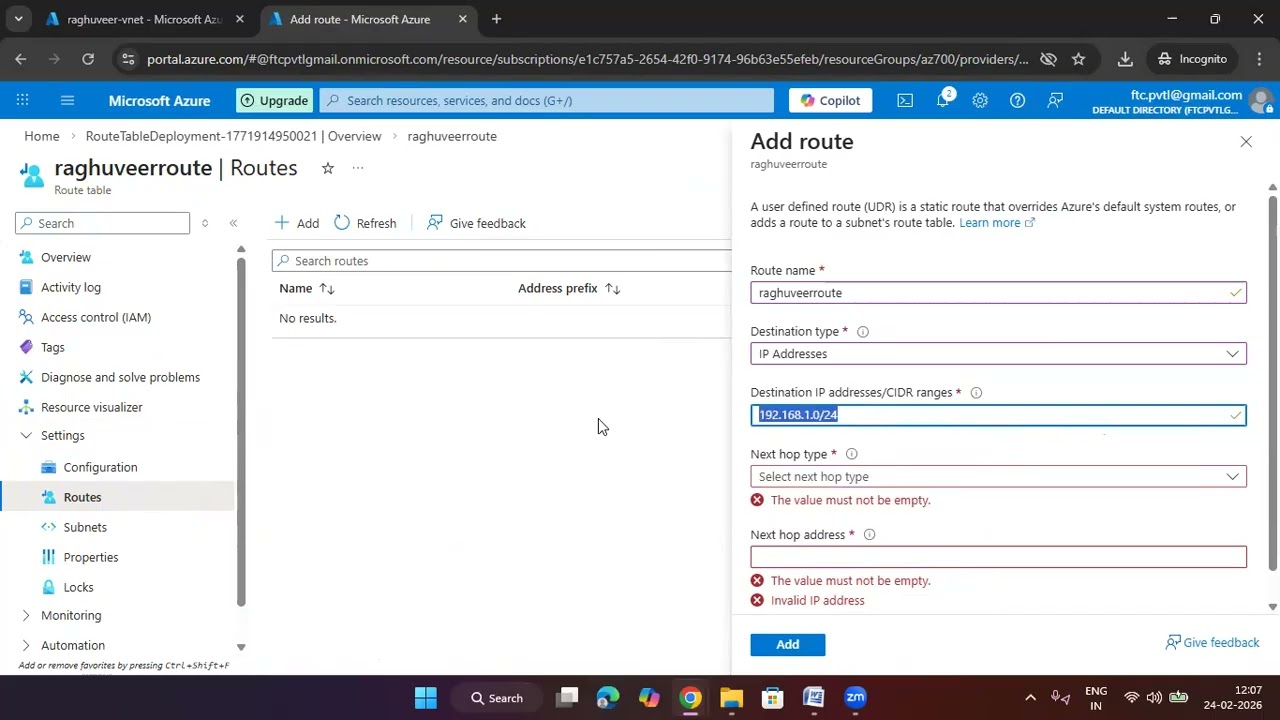Open File Explorer from taskbar
The image size is (1280, 720).
pyautogui.click(x=731, y=698)
